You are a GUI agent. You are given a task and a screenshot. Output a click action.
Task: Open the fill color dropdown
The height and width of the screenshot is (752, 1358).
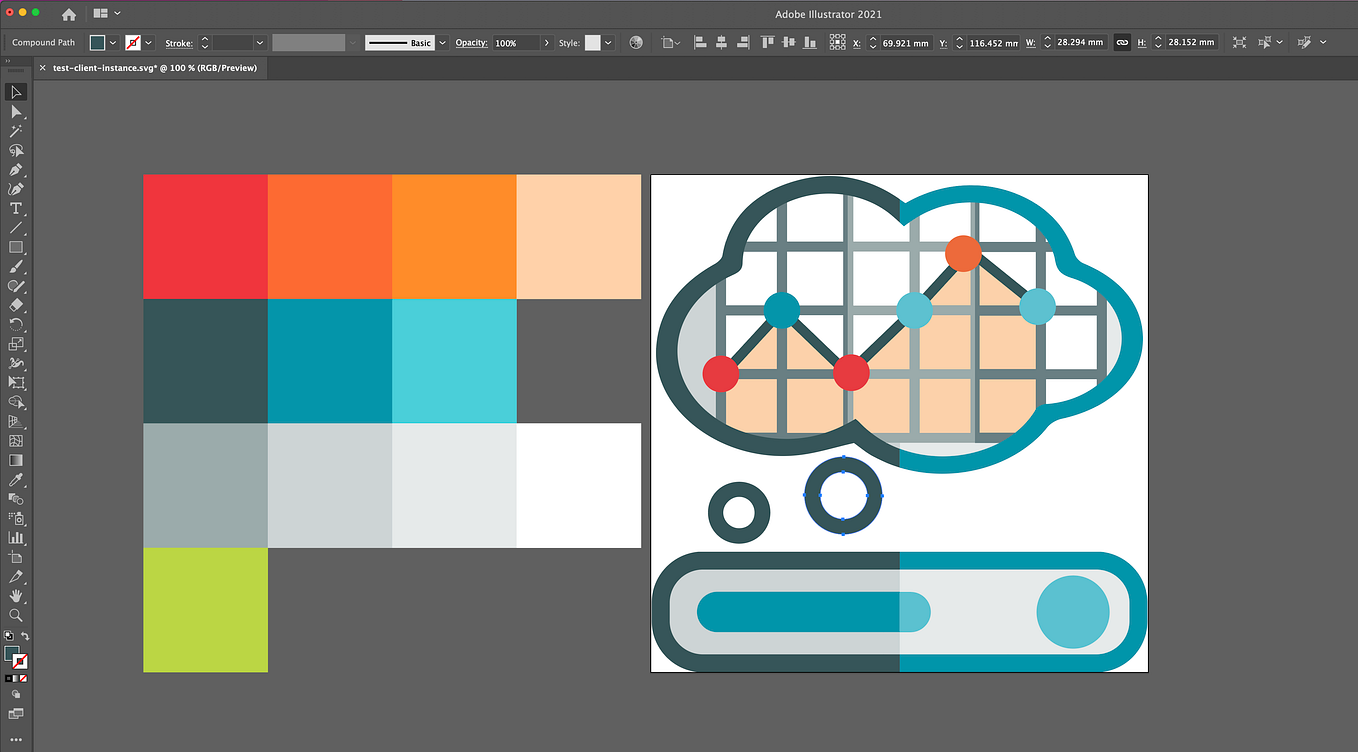113,43
